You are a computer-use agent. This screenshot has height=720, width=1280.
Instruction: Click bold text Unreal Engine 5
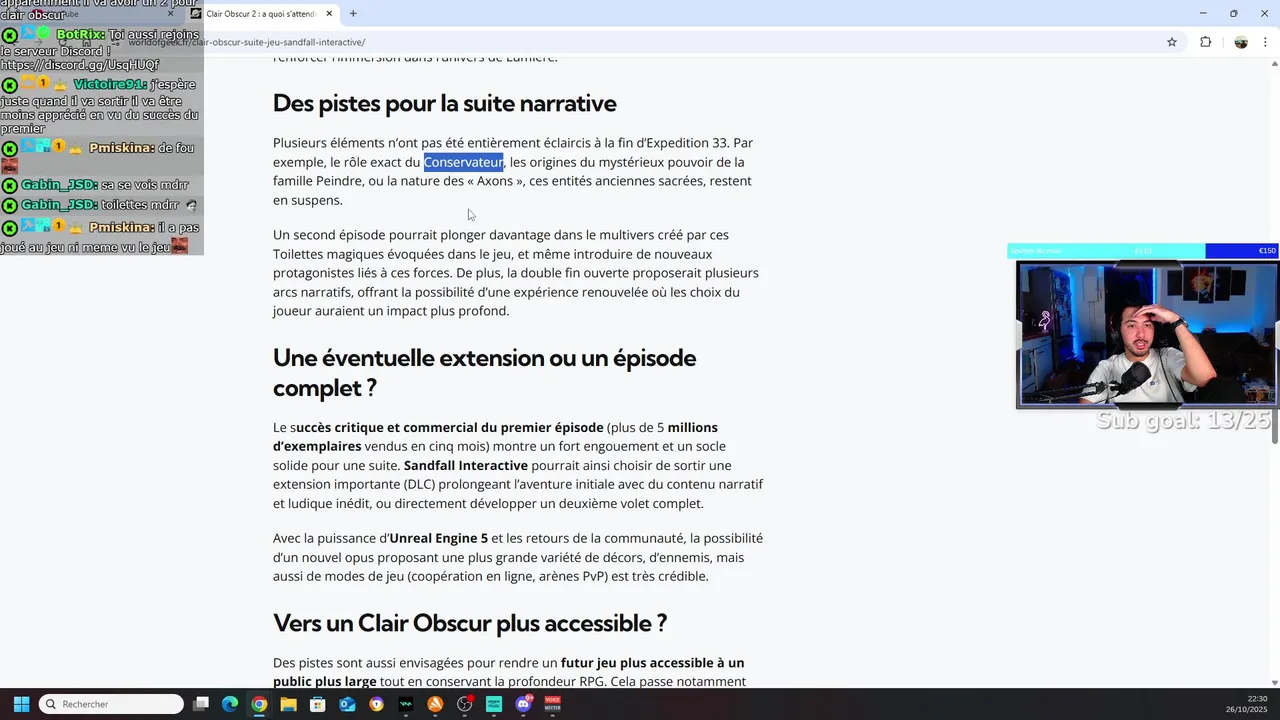click(x=438, y=538)
